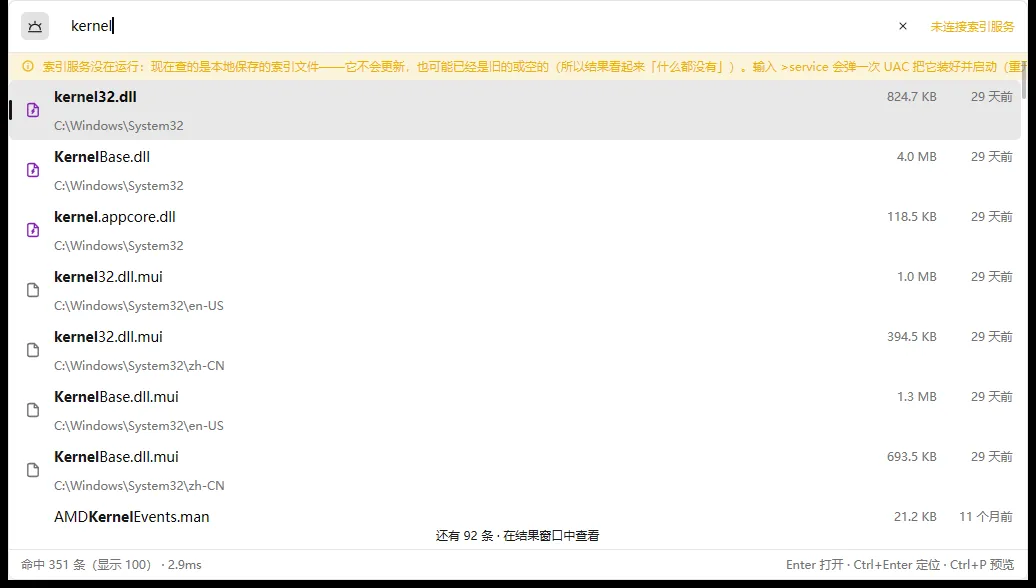Click the "命中 351 条 (显示 100)" status text

(x=86, y=565)
